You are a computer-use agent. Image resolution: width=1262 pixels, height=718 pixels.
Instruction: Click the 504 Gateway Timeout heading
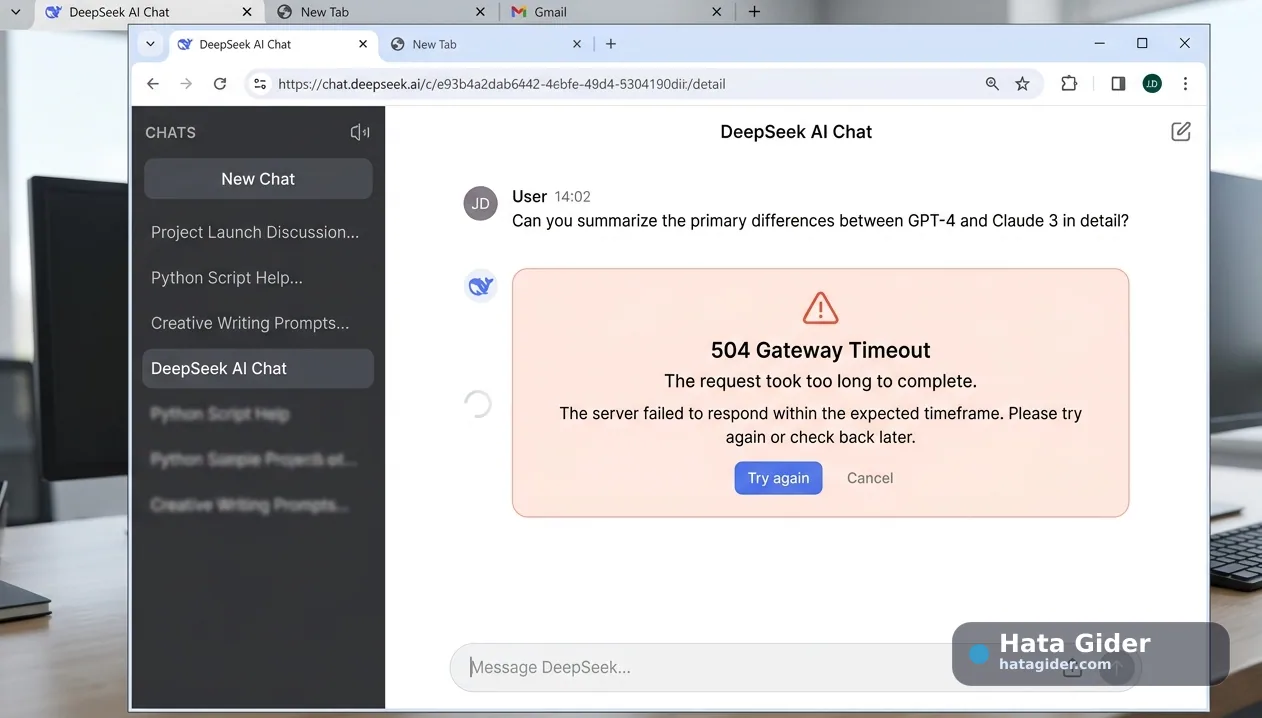820,350
